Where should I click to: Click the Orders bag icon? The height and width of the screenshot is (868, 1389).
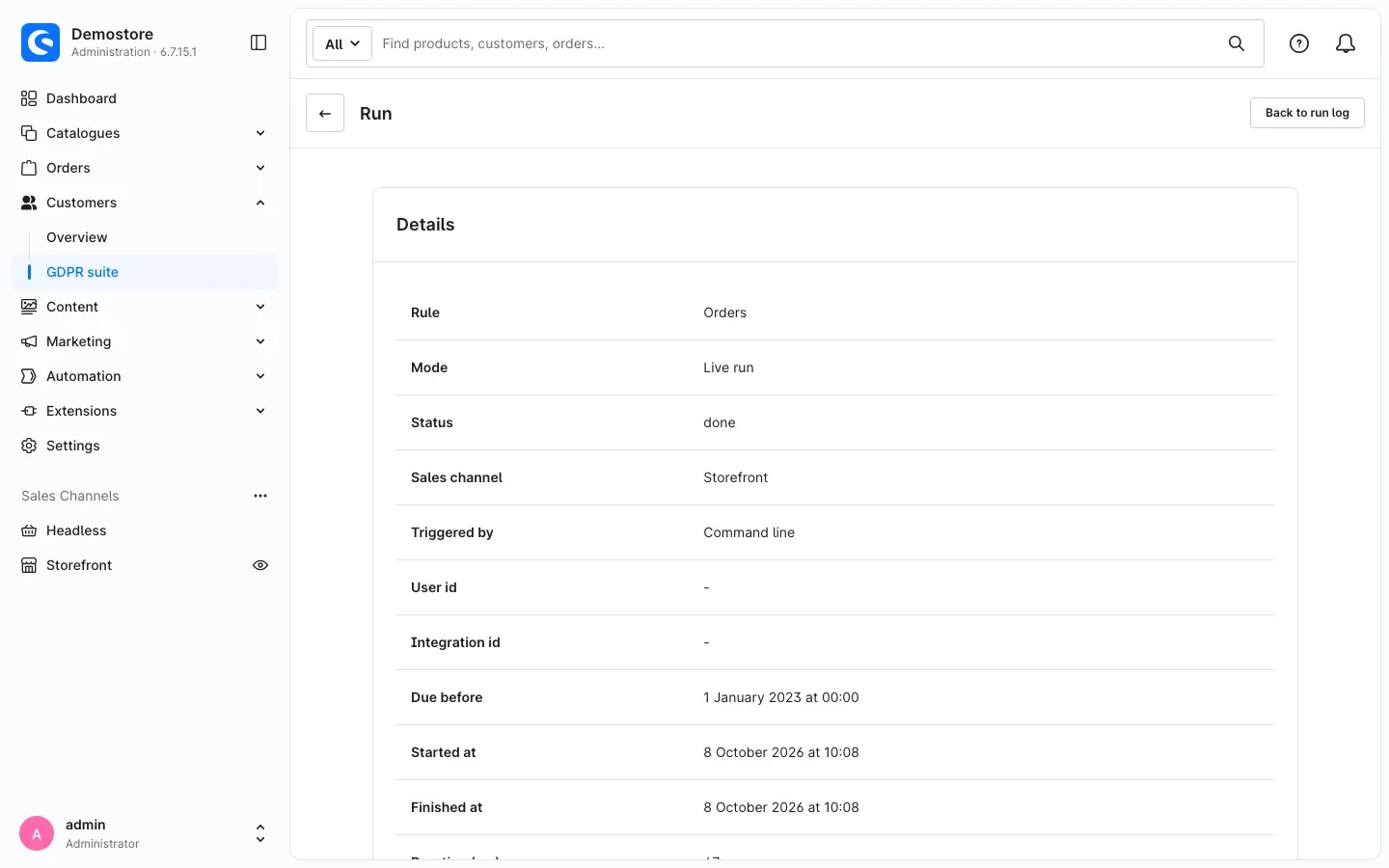click(29, 168)
